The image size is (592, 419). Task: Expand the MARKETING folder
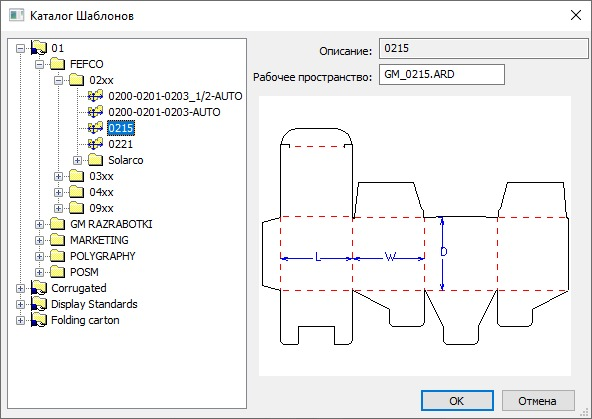click(39, 240)
